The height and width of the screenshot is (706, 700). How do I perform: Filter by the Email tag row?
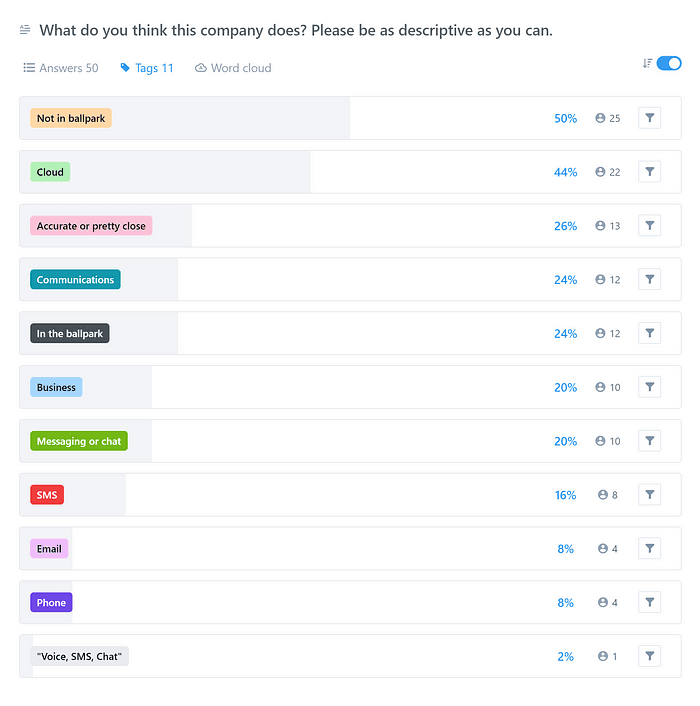pos(650,549)
